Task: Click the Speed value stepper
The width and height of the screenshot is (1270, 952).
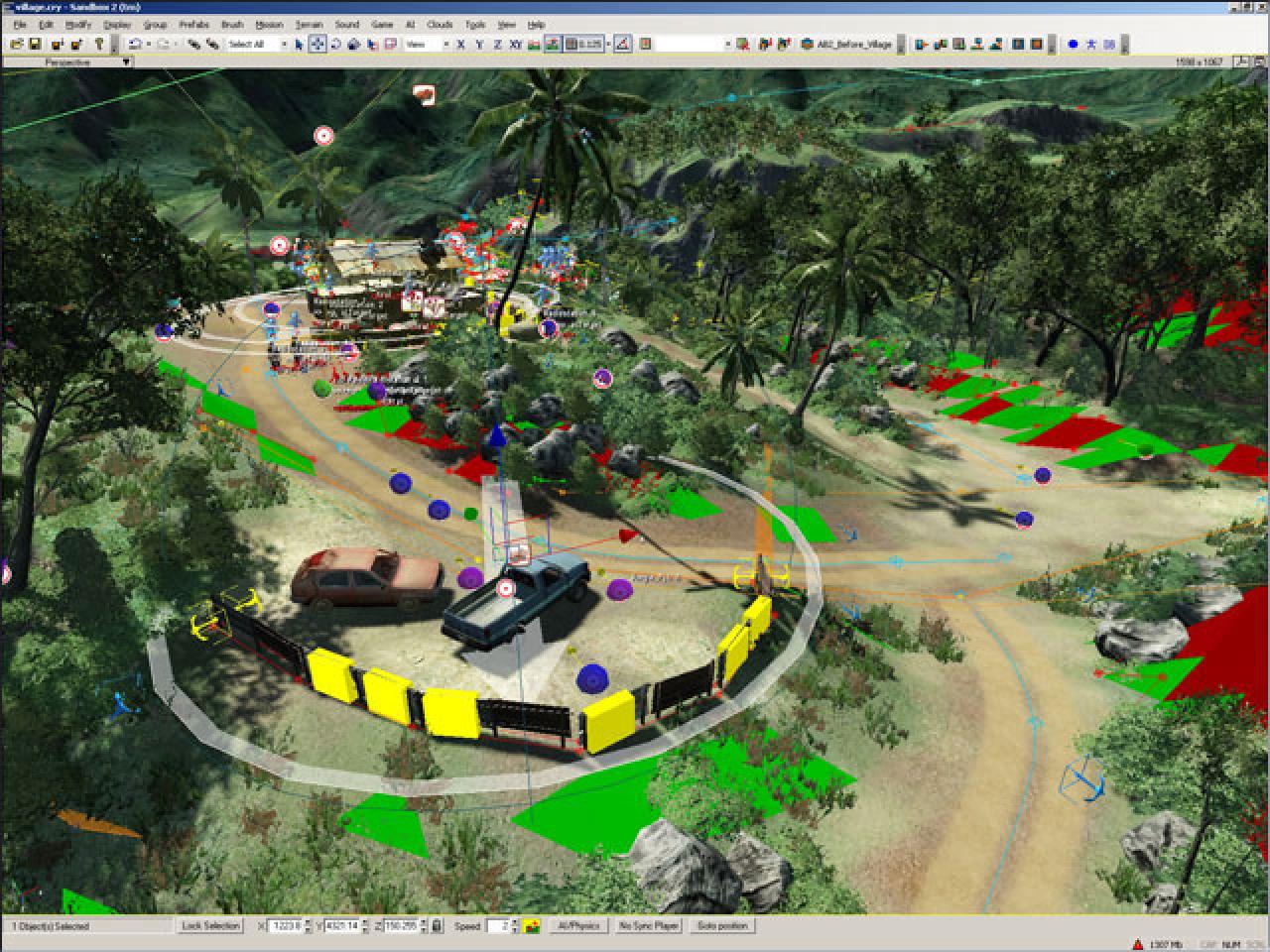Action: tap(514, 925)
